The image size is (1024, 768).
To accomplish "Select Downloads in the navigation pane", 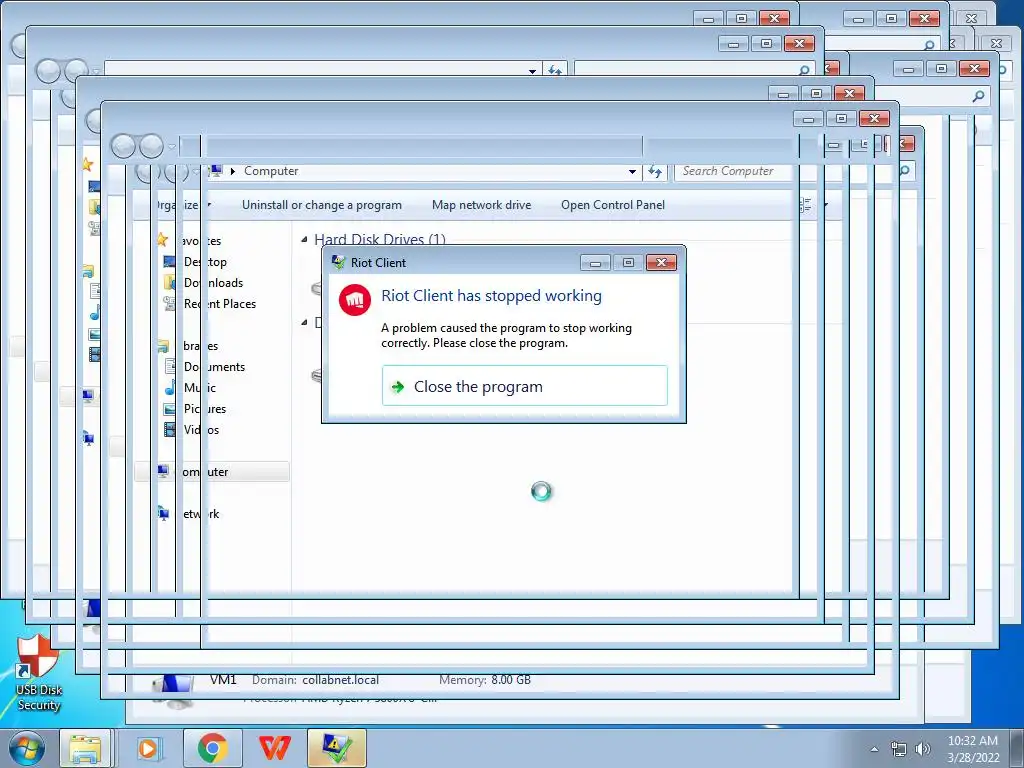I will [214, 283].
